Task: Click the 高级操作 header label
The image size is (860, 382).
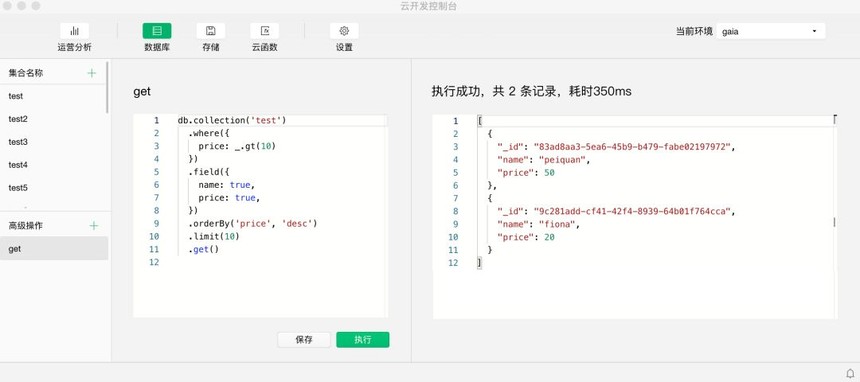Action: coord(26,226)
